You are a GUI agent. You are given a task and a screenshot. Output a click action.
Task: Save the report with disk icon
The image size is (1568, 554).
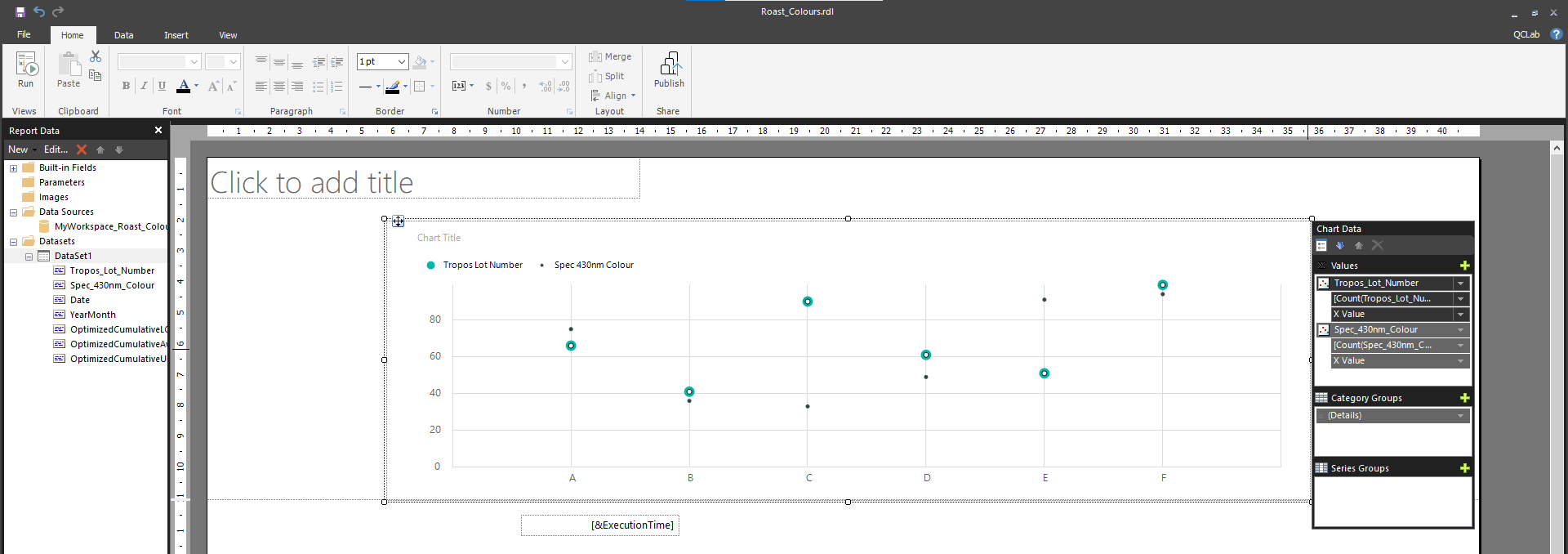coord(20,11)
